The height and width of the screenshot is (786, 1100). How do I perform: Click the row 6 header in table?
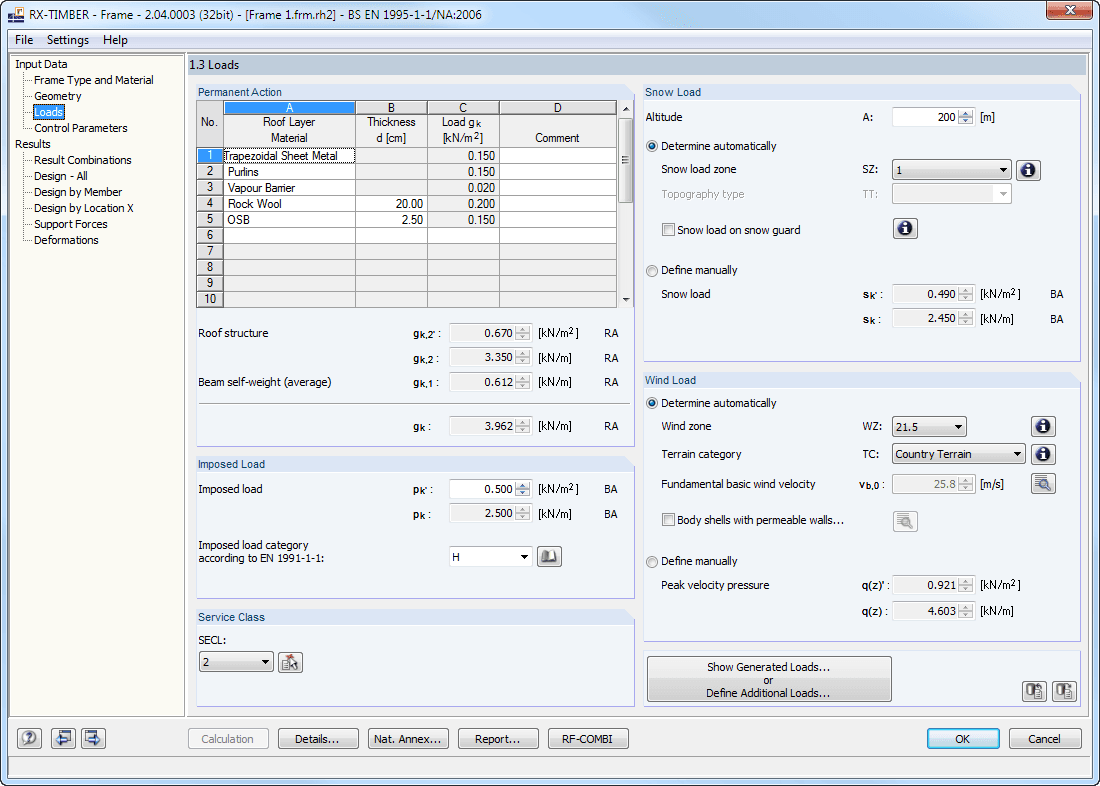pyautogui.click(x=210, y=236)
